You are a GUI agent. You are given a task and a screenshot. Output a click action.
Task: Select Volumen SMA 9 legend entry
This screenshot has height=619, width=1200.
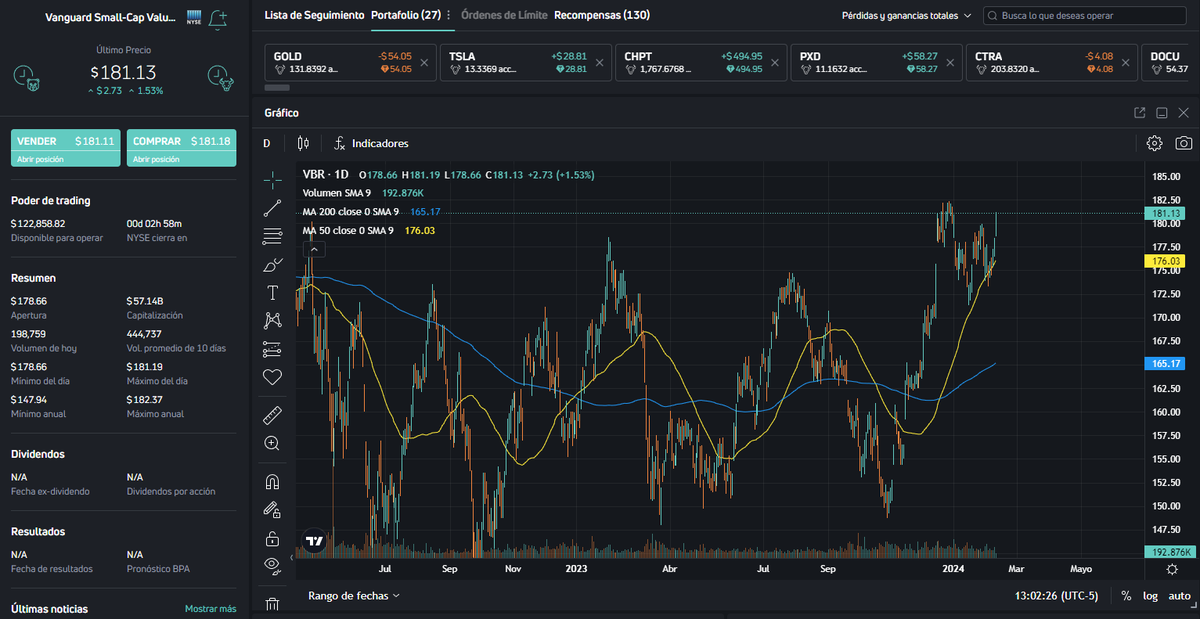[x=337, y=193]
